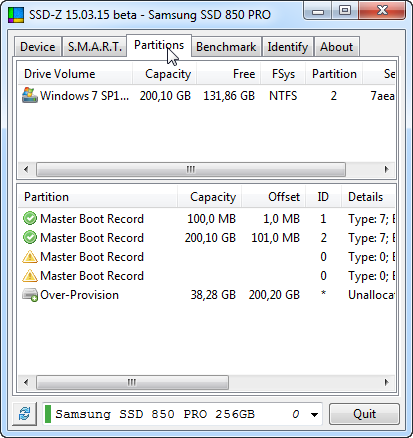Sort volumes by Capacity column header

point(165,74)
